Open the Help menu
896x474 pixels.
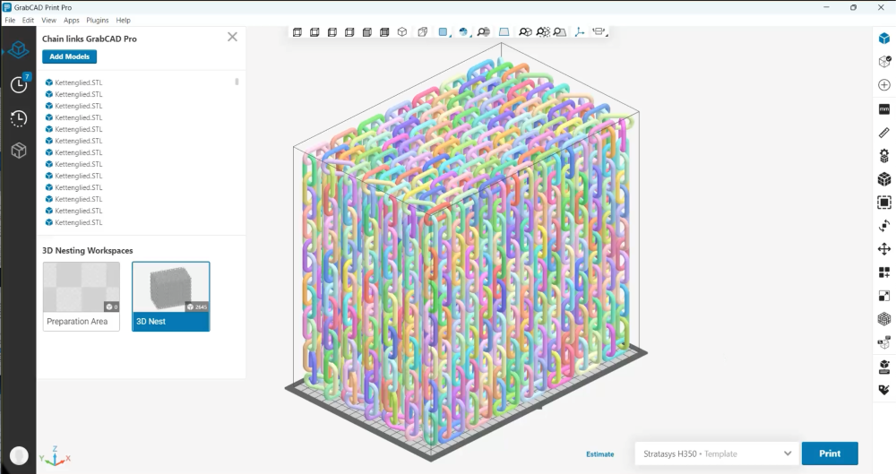click(x=123, y=20)
